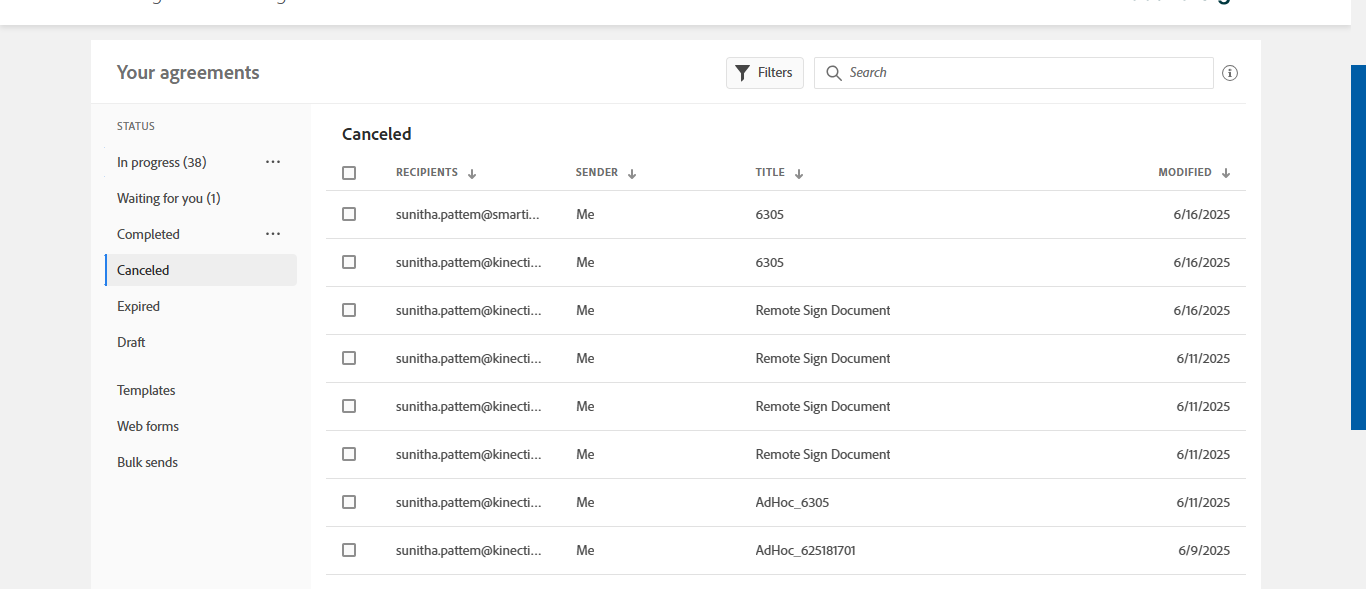The width and height of the screenshot is (1366, 589).
Task: Open the Web forms section
Action: pos(148,426)
